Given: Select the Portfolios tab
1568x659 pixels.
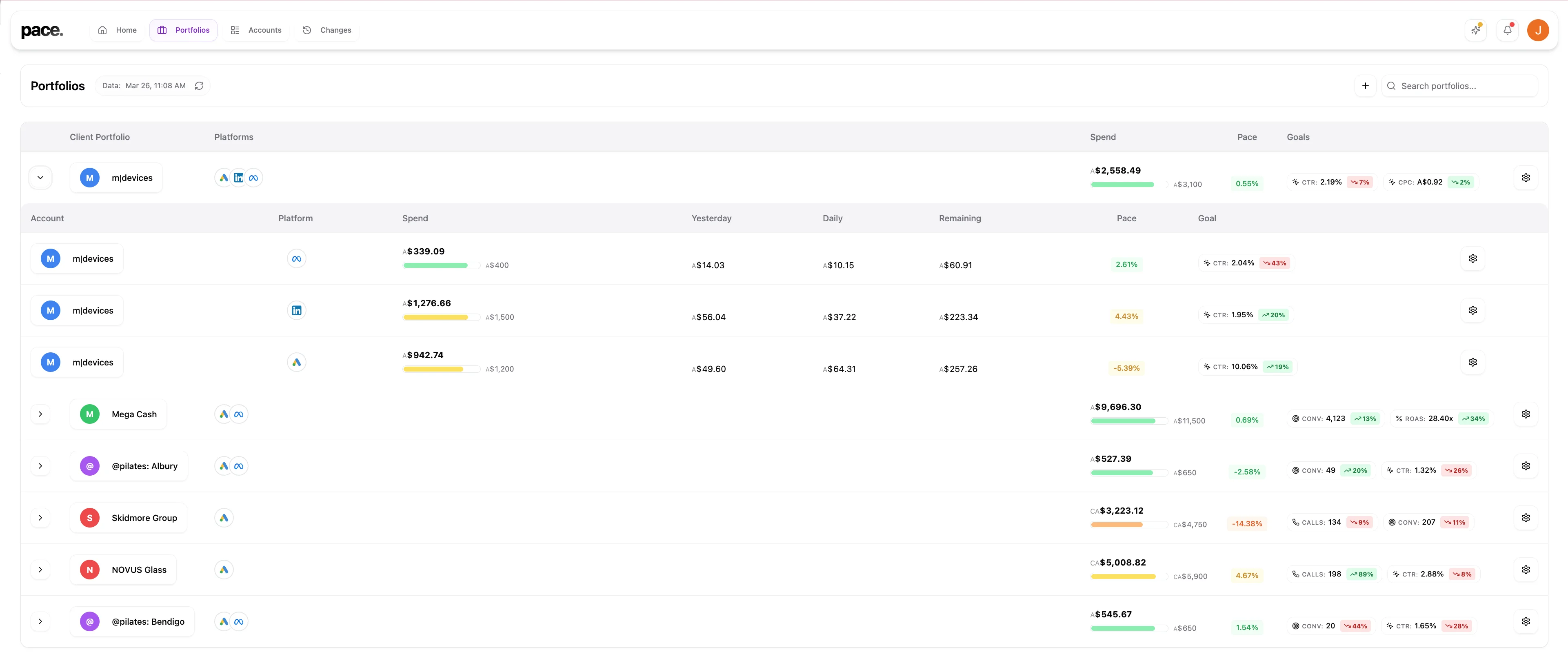Looking at the screenshot, I should coord(183,30).
